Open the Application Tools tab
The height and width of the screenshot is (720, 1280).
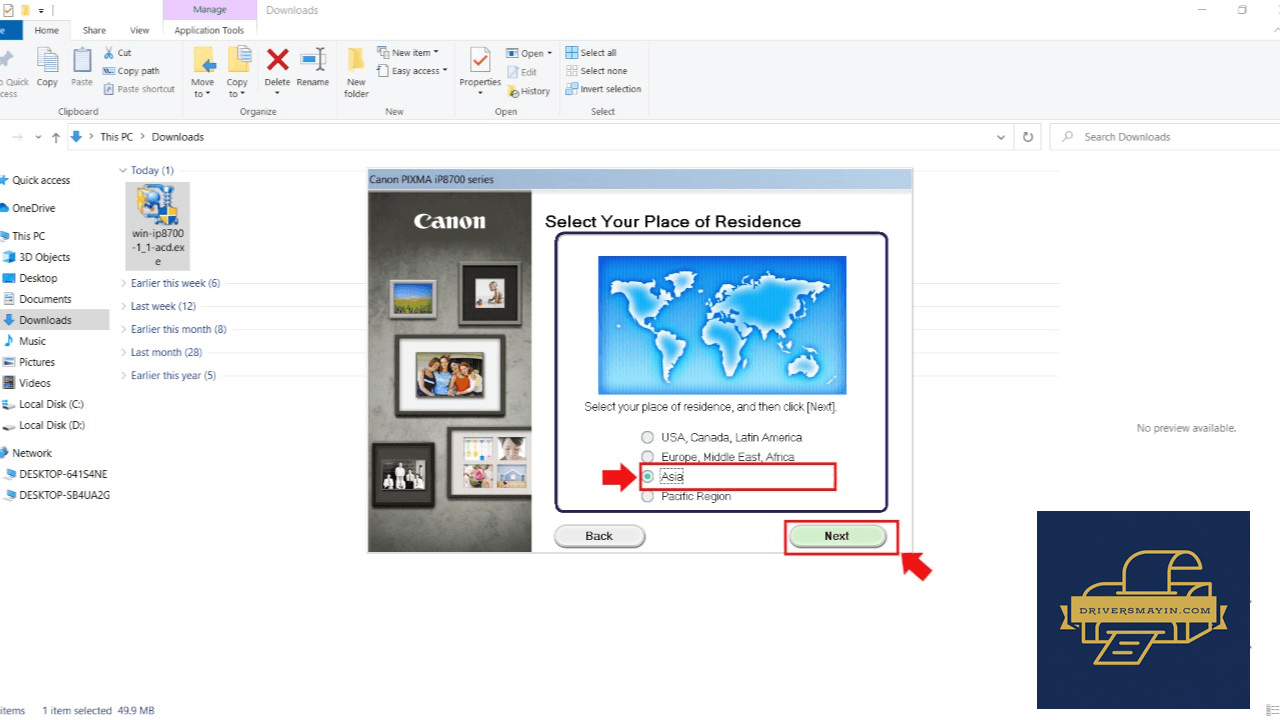click(209, 30)
